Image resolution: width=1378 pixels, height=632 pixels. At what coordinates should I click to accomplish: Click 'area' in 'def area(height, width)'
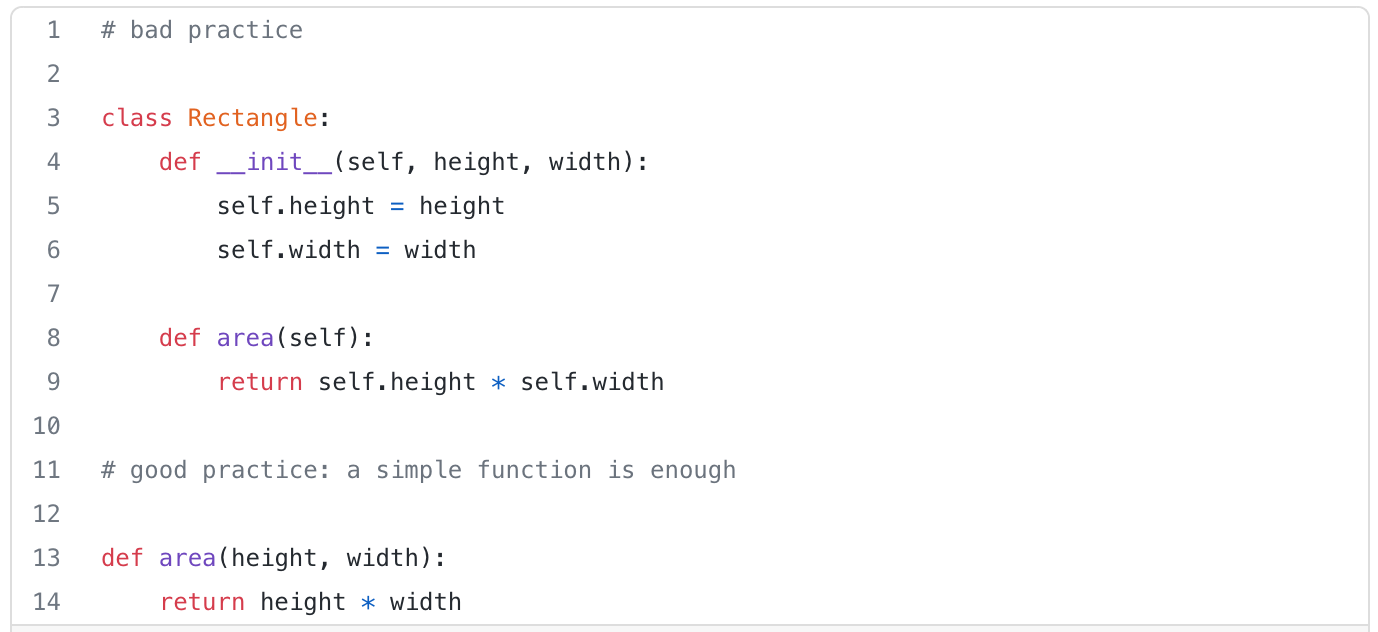coord(187,558)
